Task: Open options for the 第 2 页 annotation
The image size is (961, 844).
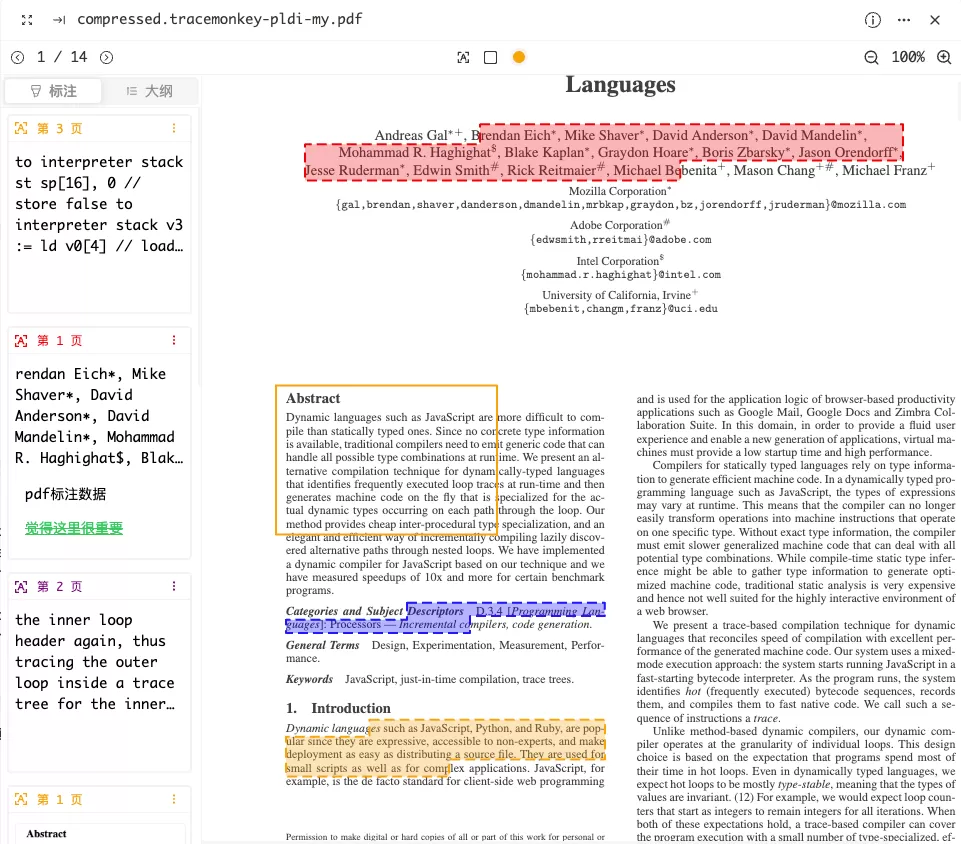Action: pyautogui.click(x=174, y=587)
